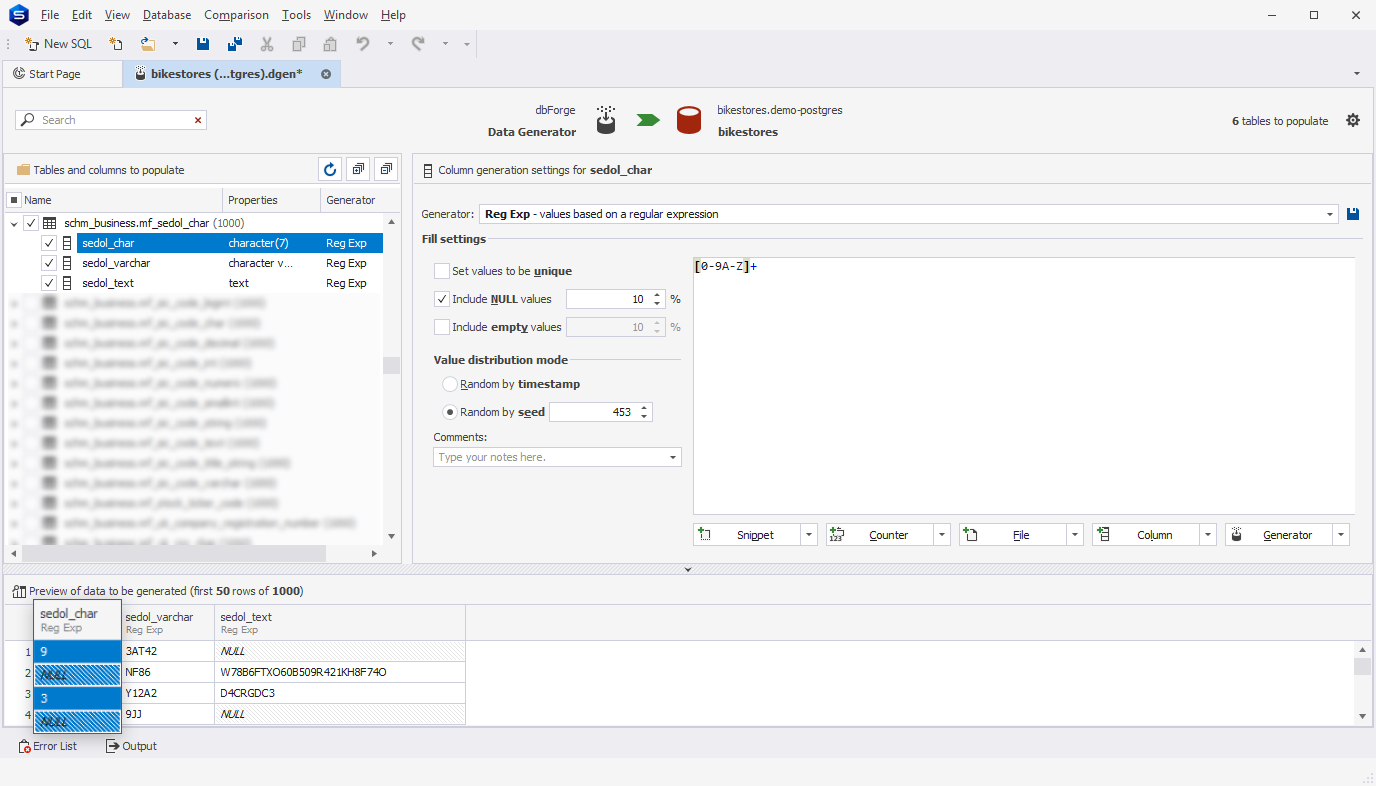Click into the Search tables field
This screenshot has height=786, width=1376.
click(x=110, y=120)
